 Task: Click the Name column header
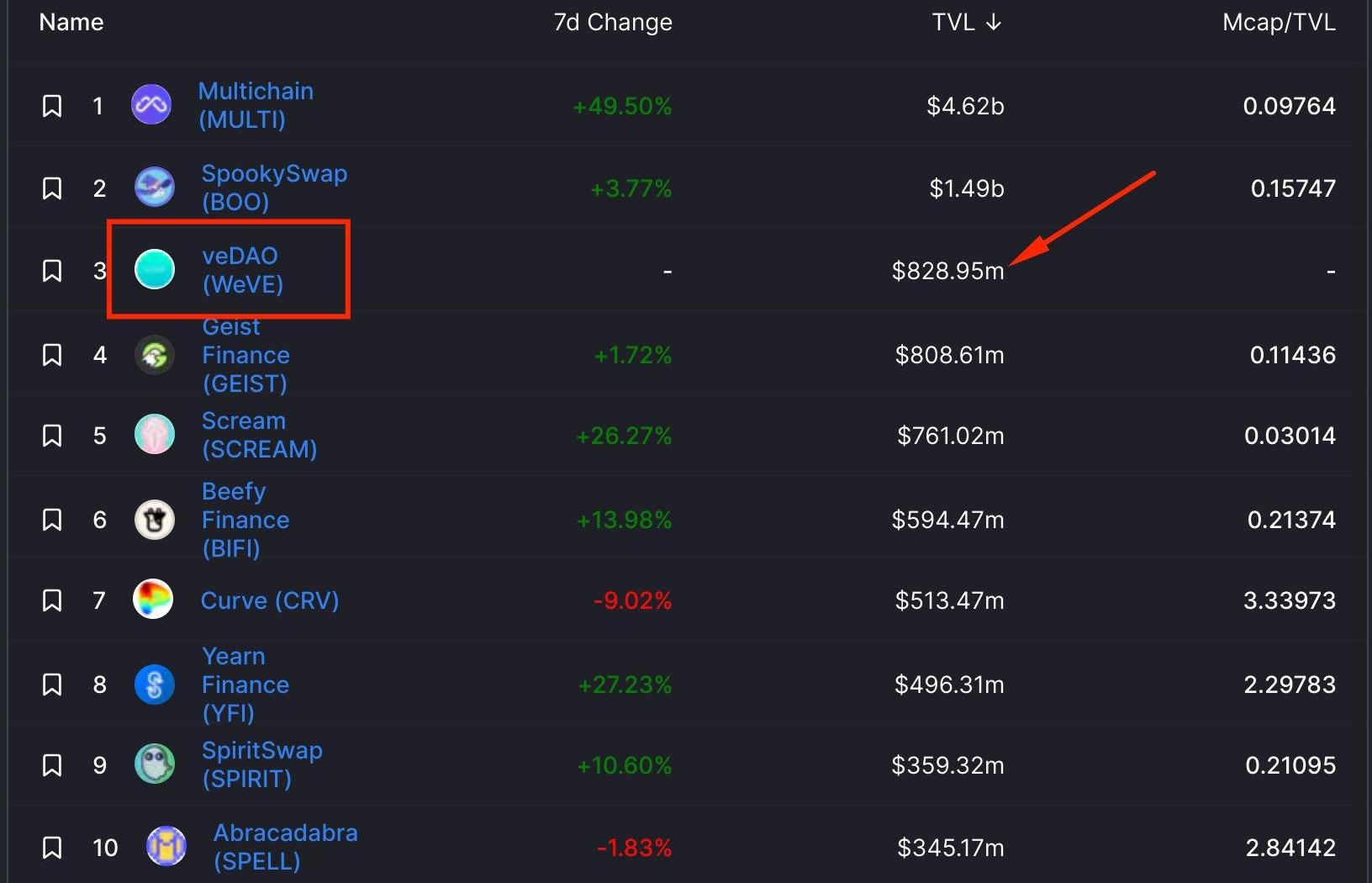click(71, 22)
